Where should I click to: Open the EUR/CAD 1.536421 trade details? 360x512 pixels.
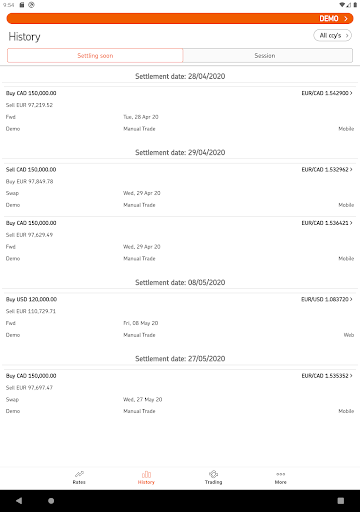click(x=327, y=223)
